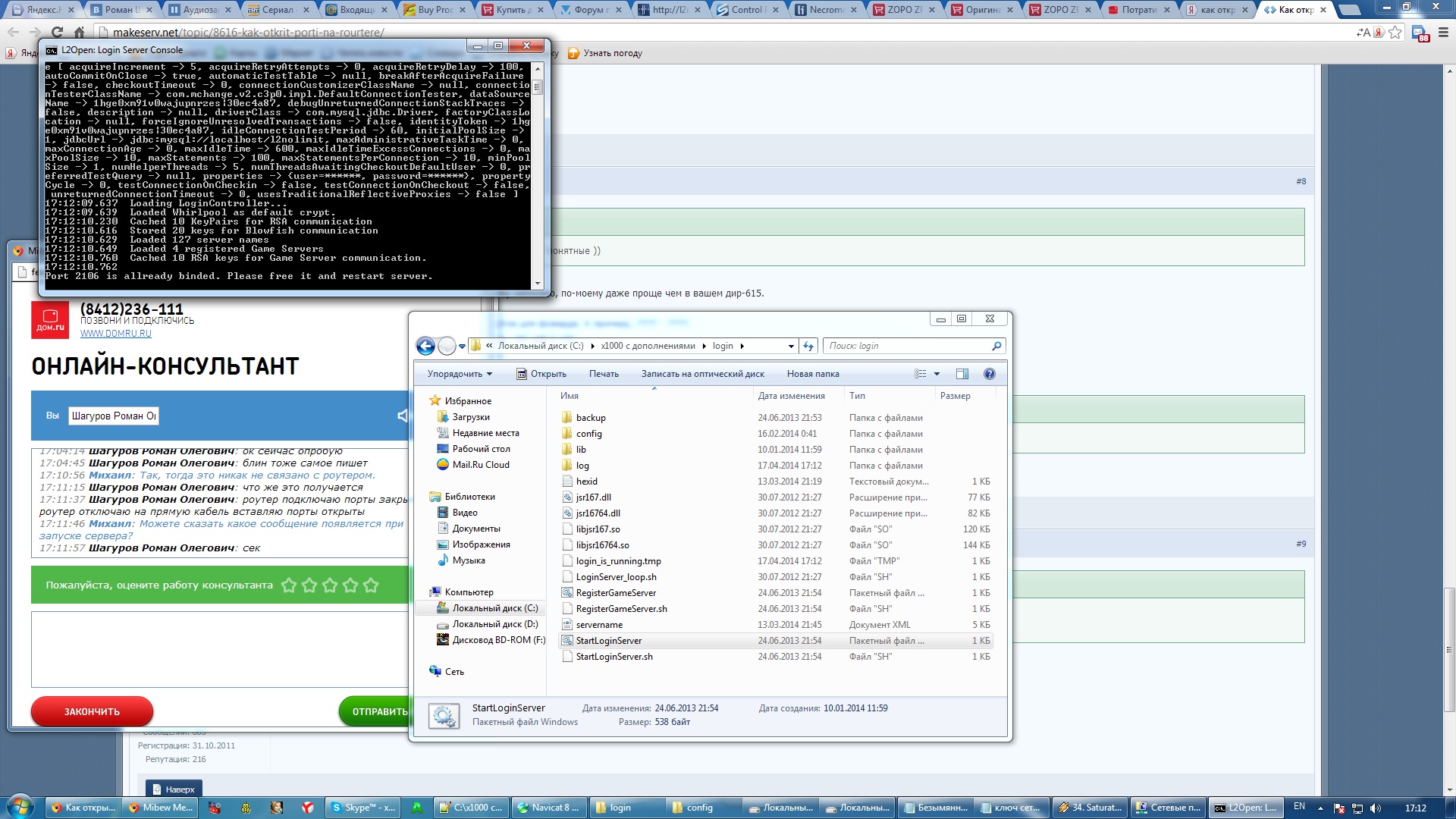This screenshot has width=1456, height=819.
Task: Open the view options dropdown arrow
Action: tap(937, 374)
